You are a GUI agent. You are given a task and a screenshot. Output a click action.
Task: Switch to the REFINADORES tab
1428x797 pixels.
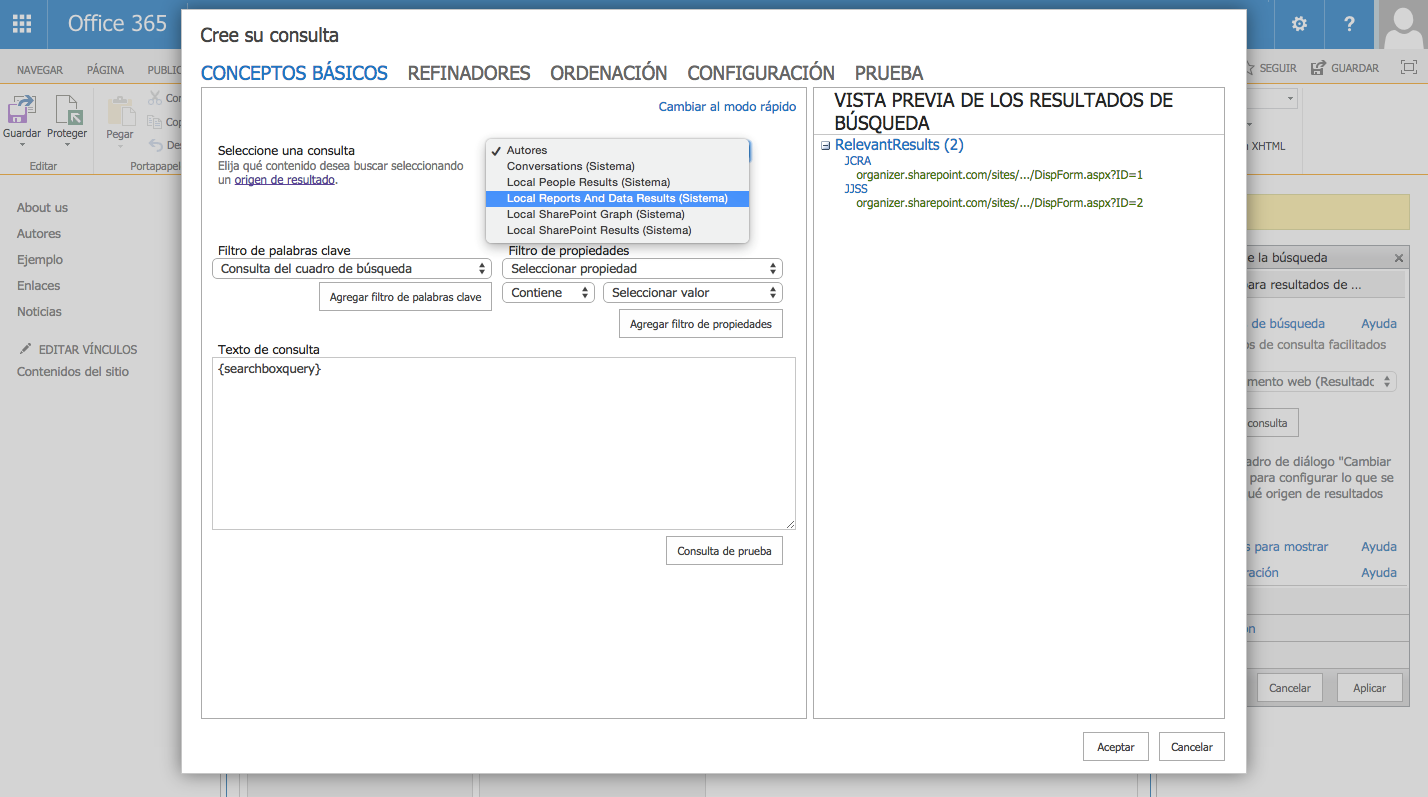pyautogui.click(x=468, y=72)
